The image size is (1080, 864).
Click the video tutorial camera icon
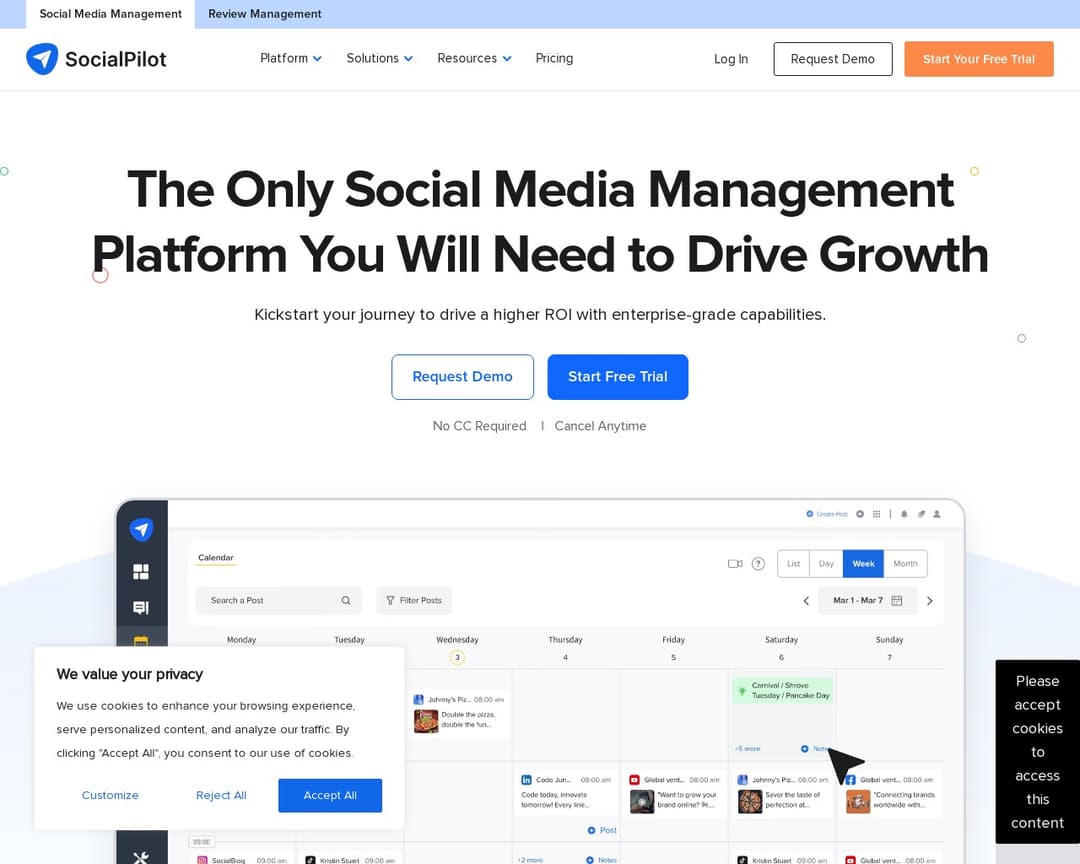tap(735, 563)
